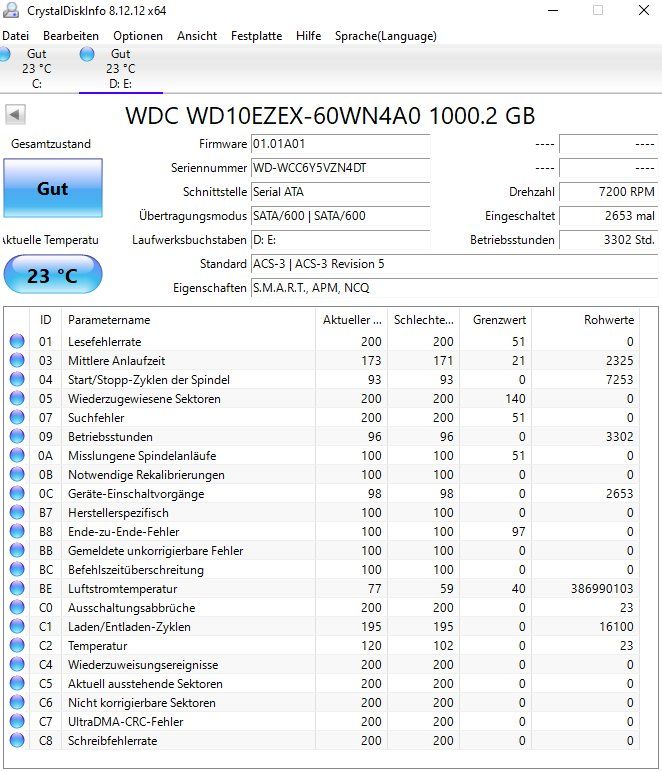Viewport: 662px width, 772px height.
Task: Click status orb of Wiederzuweisungsereignisse row
Action: click(17, 664)
